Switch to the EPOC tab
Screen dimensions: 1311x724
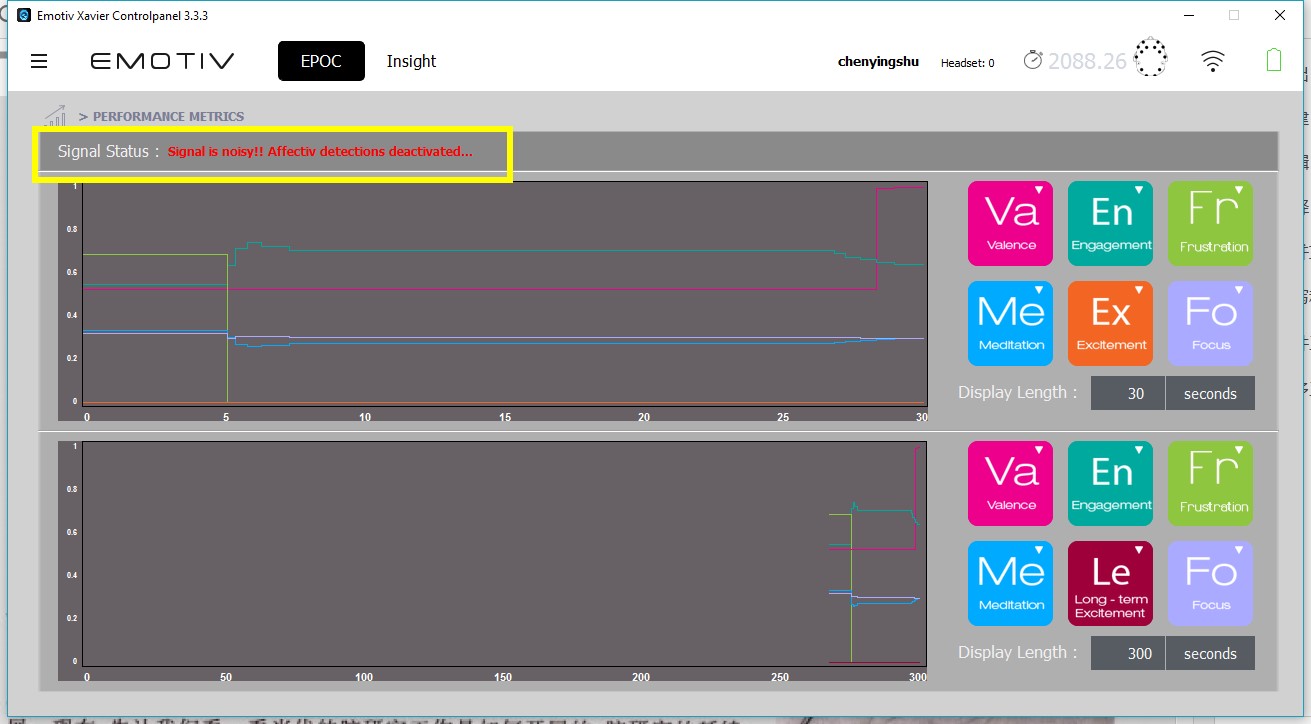click(x=321, y=61)
